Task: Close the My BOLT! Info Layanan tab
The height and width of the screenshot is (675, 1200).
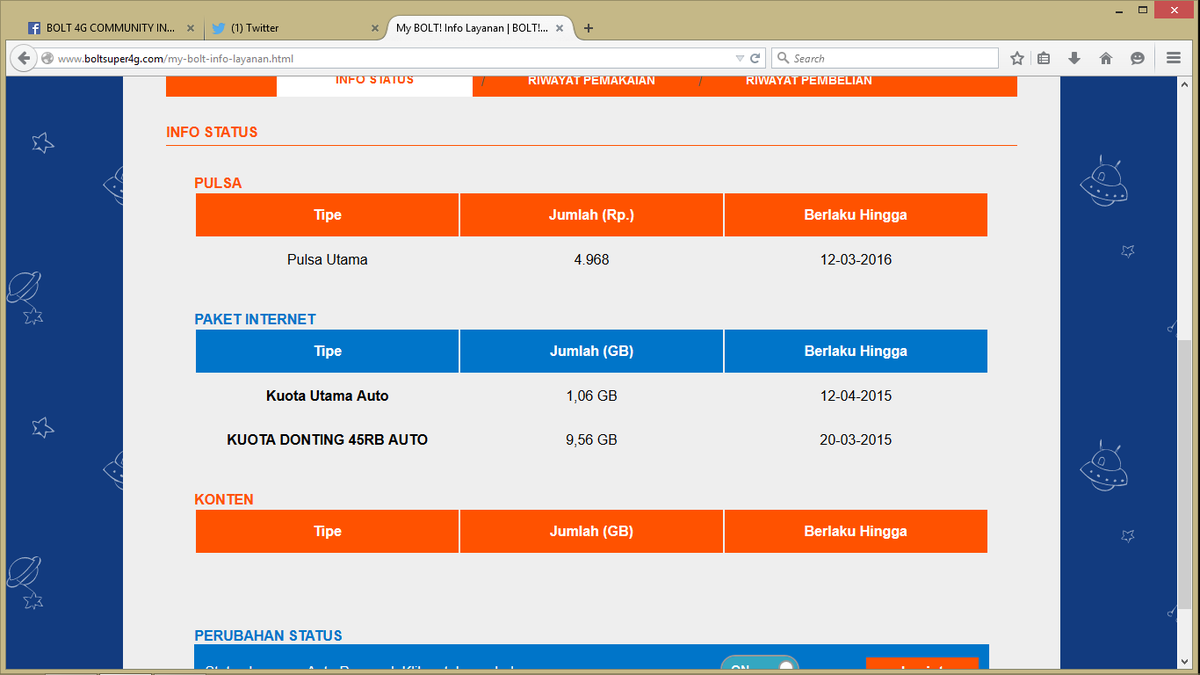Action: point(560,28)
